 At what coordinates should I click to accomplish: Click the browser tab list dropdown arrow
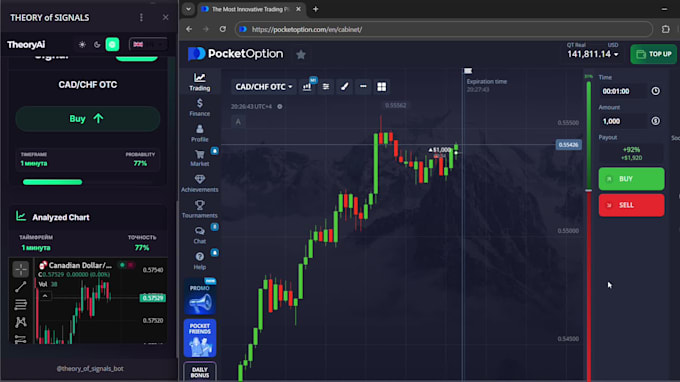[188, 9]
